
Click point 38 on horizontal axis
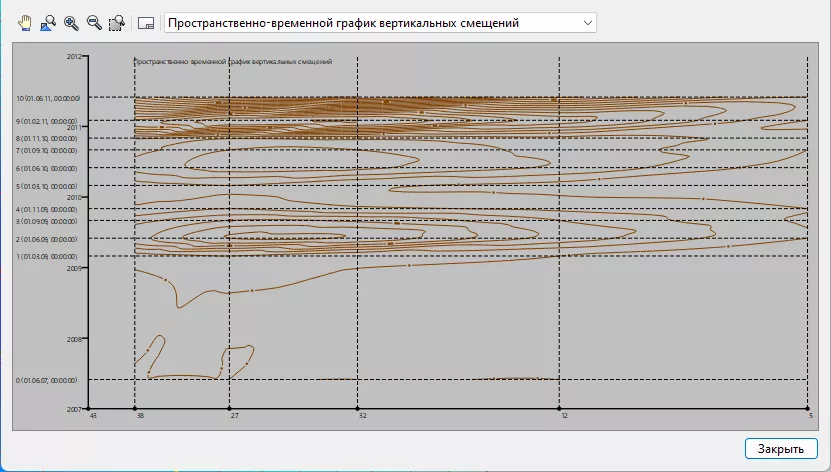coord(139,415)
